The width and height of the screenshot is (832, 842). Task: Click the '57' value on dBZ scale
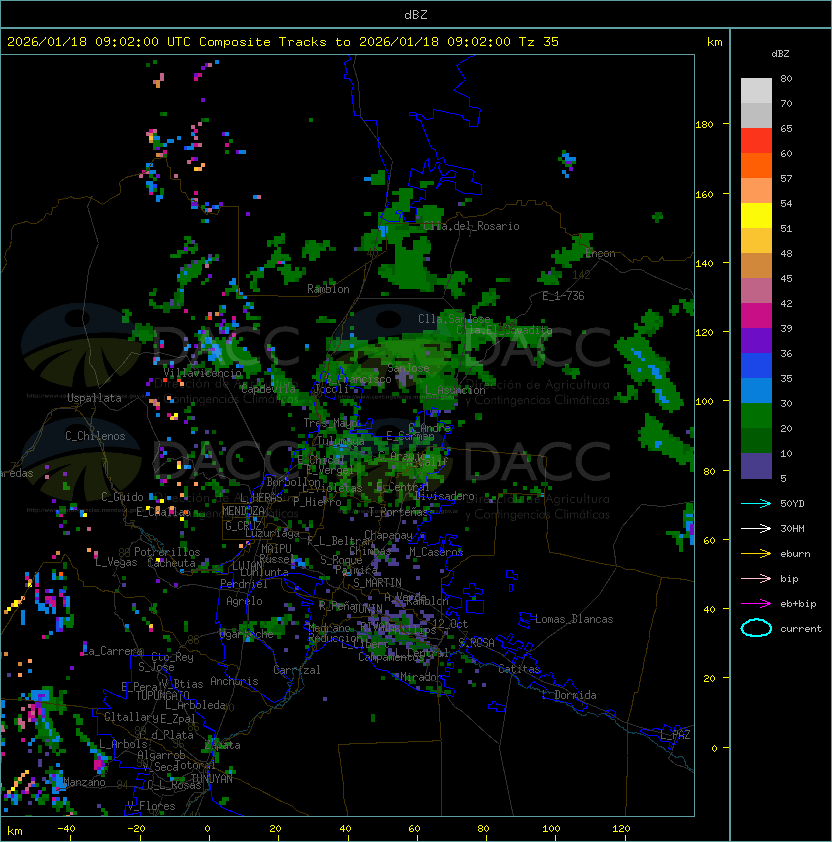(786, 178)
